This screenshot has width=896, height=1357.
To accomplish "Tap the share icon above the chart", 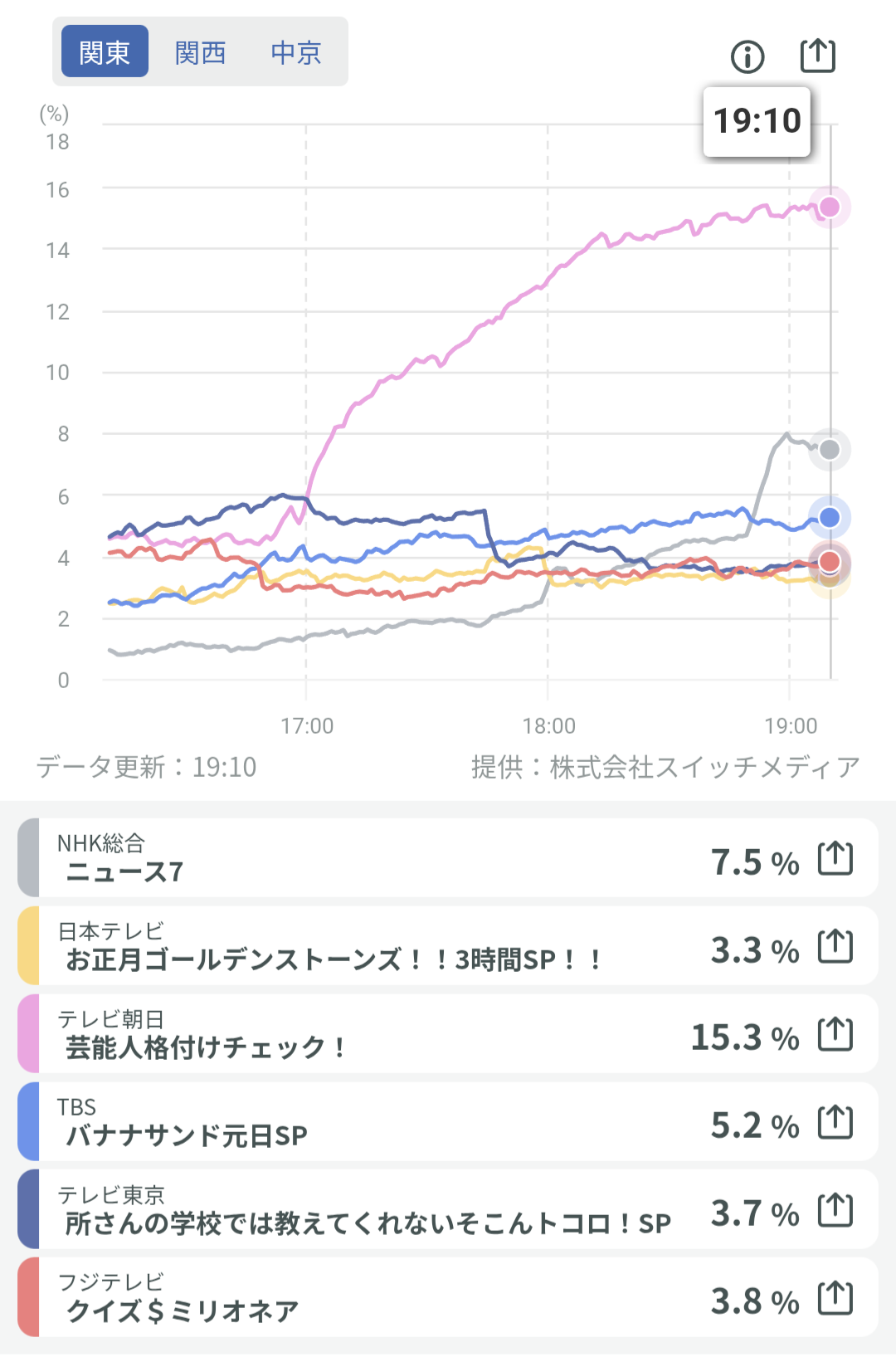I will click(817, 56).
